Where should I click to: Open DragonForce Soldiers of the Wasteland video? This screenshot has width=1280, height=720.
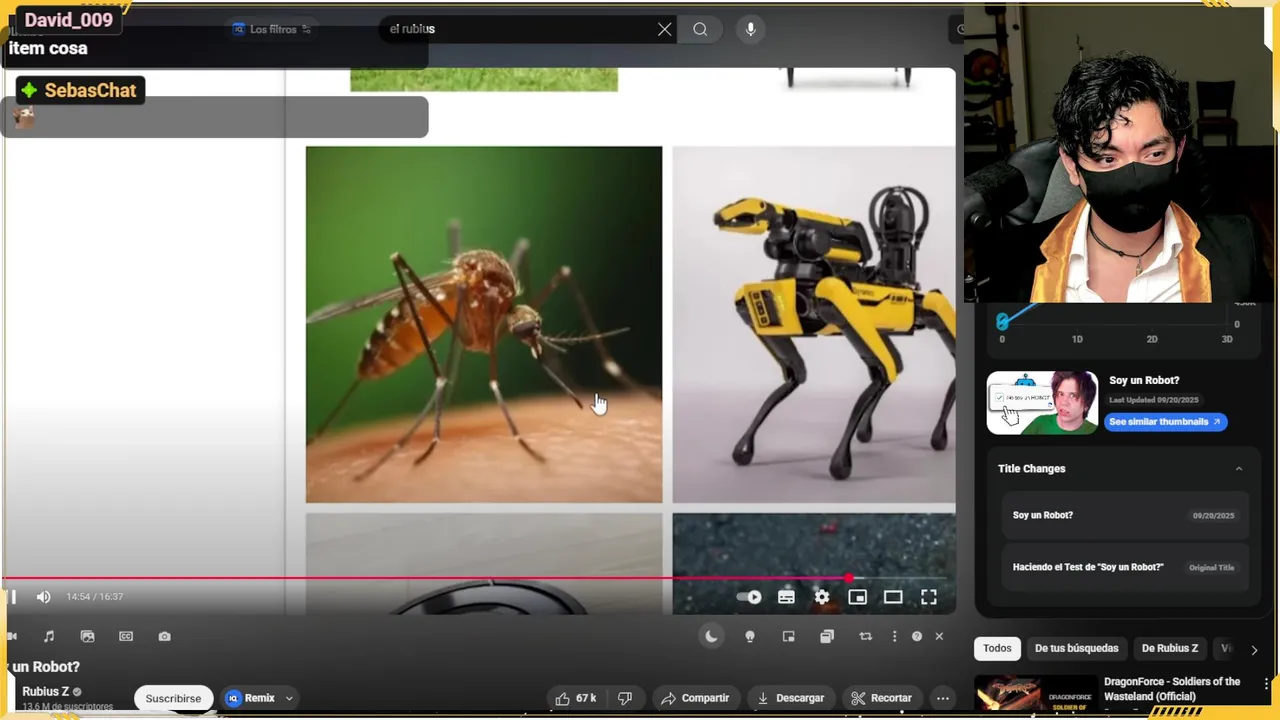pos(1172,689)
